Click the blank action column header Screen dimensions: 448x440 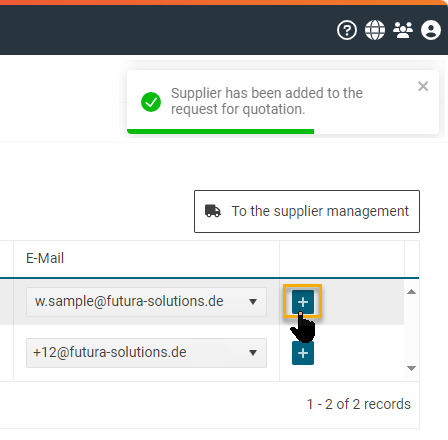click(x=342, y=259)
